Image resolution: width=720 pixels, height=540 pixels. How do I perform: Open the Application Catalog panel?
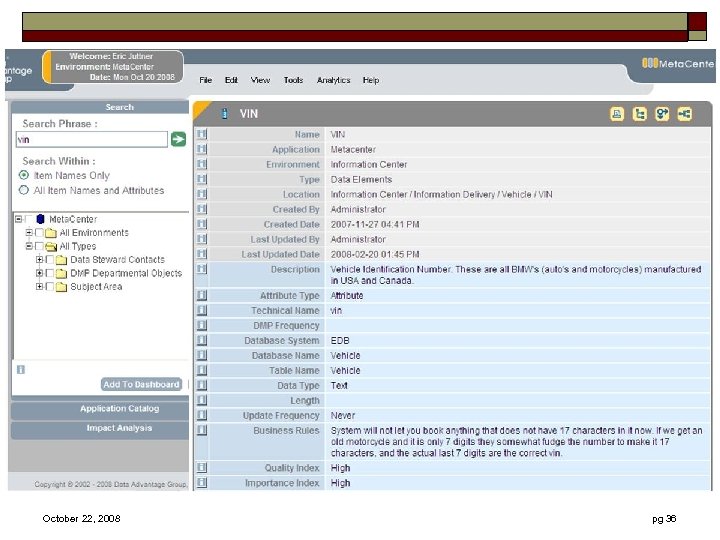click(100, 409)
